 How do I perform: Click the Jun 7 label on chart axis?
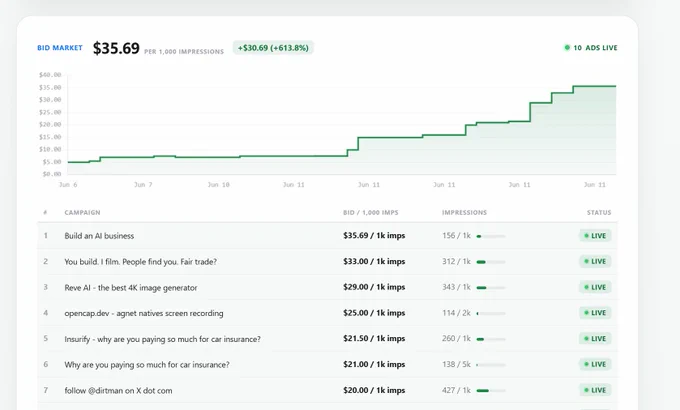143,185
